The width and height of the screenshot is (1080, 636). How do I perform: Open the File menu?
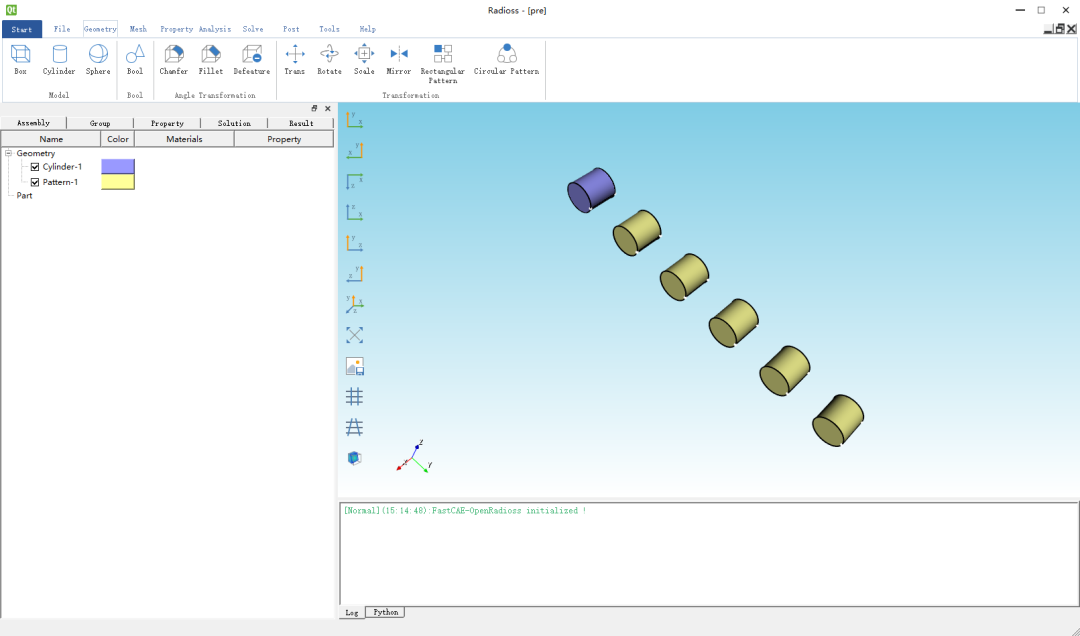62,29
